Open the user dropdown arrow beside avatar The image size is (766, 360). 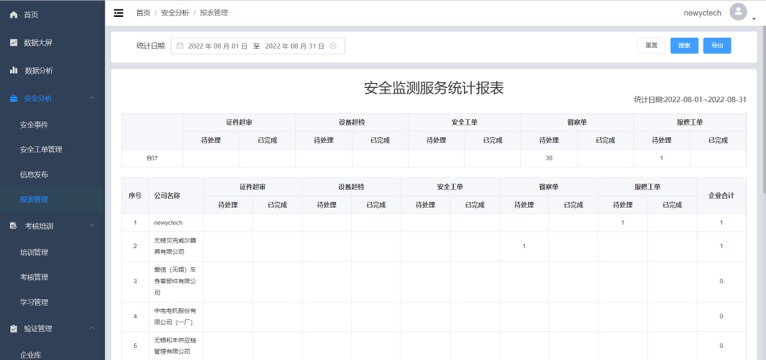click(754, 19)
